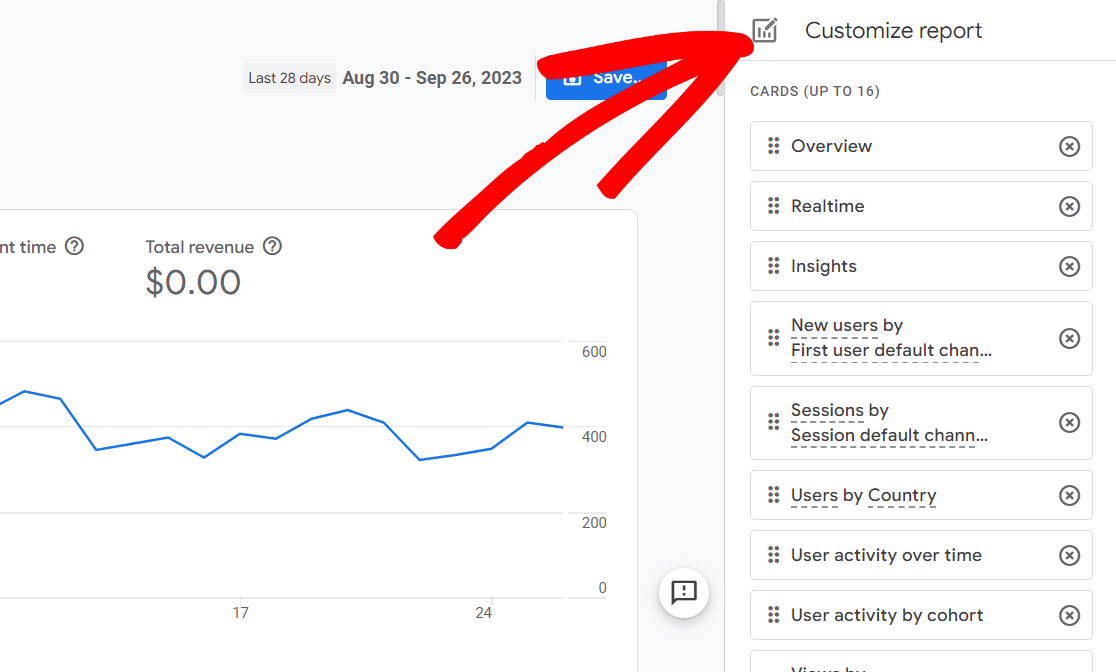
Task: Click the blue Save button
Action: tap(605, 77)
